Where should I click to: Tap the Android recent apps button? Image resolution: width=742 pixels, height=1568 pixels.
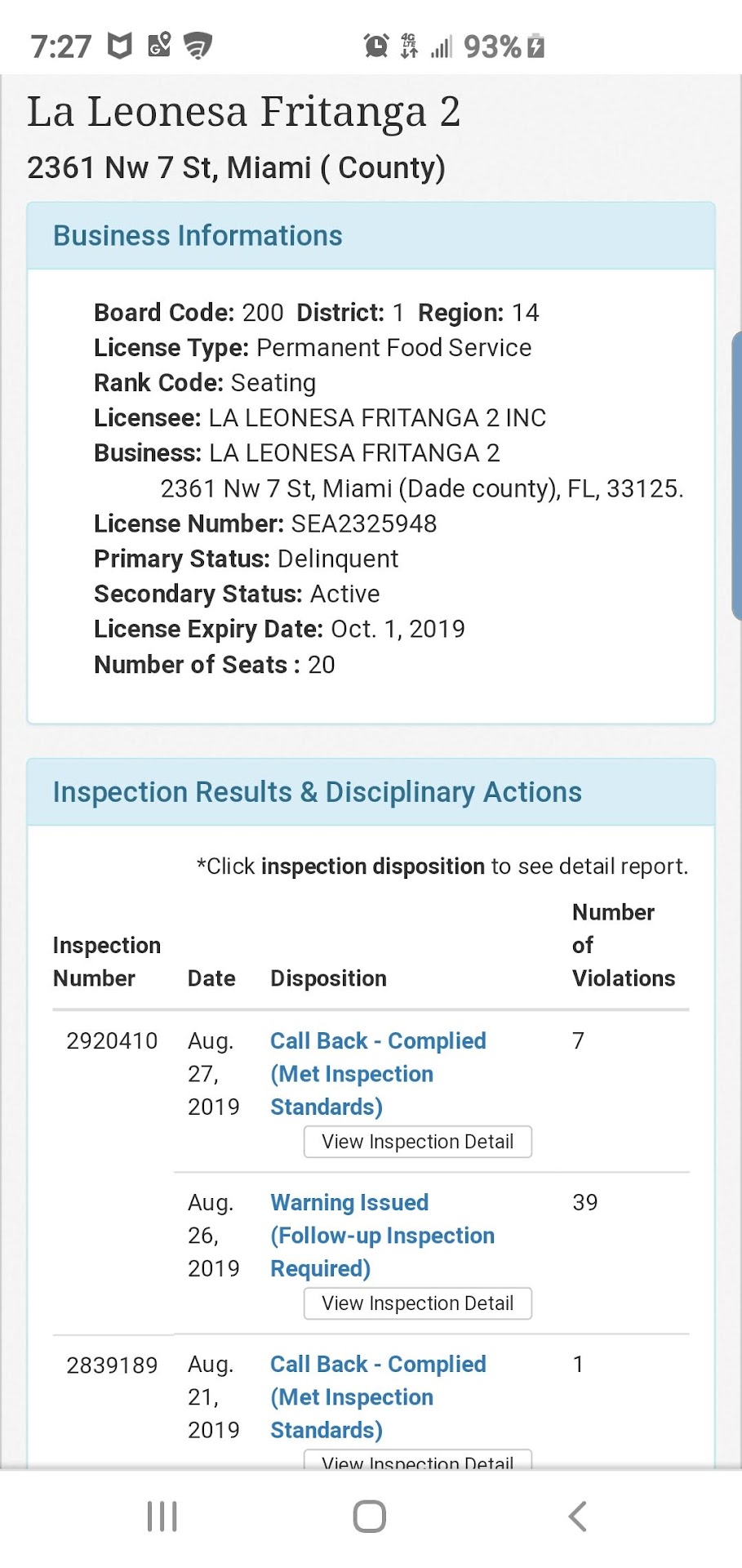[x=162, y=1517]
